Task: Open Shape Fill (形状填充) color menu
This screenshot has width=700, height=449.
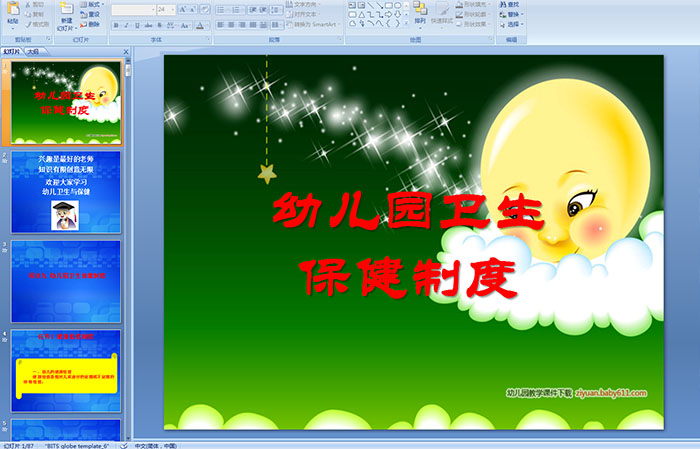Action: click(x=474, y=4)
